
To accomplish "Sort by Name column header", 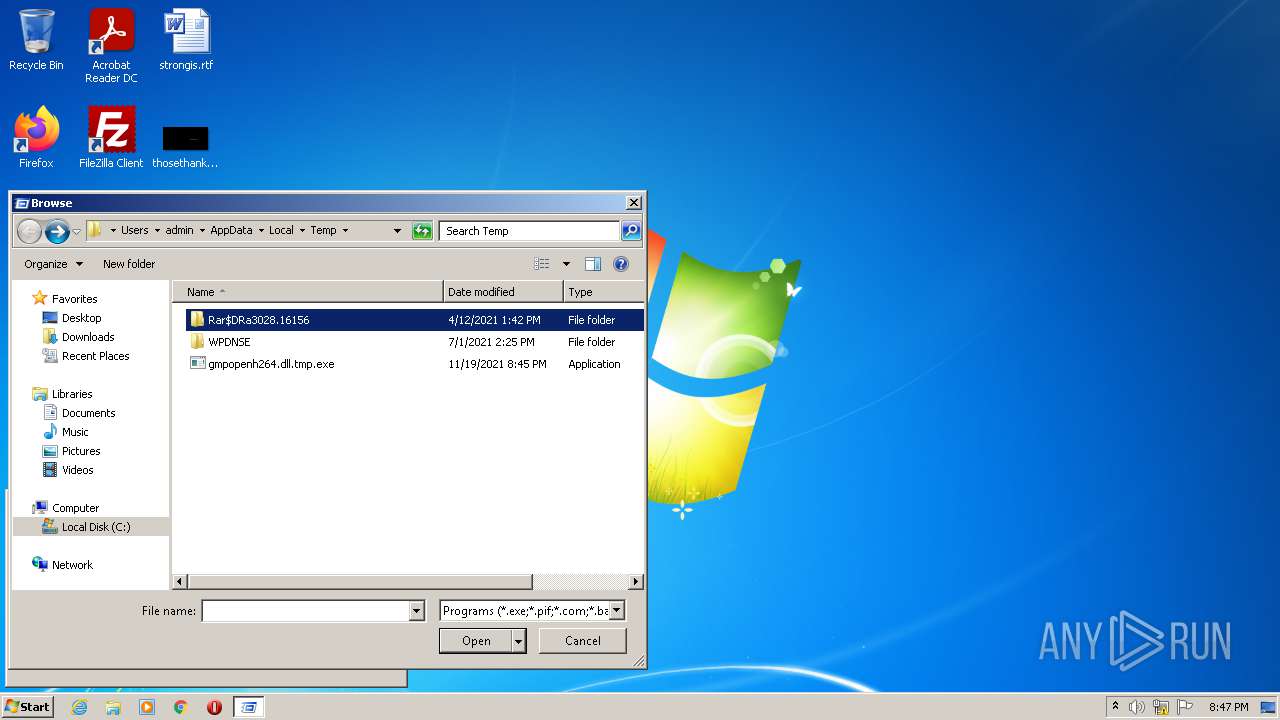I will (308, 292).
